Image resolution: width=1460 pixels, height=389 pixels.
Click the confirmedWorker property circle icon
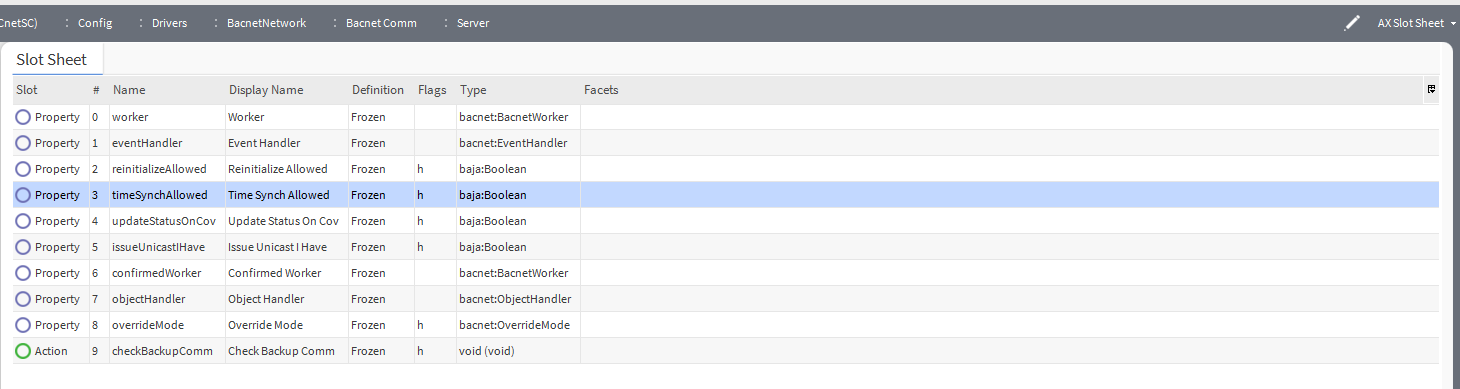click(x=23, y=273)
